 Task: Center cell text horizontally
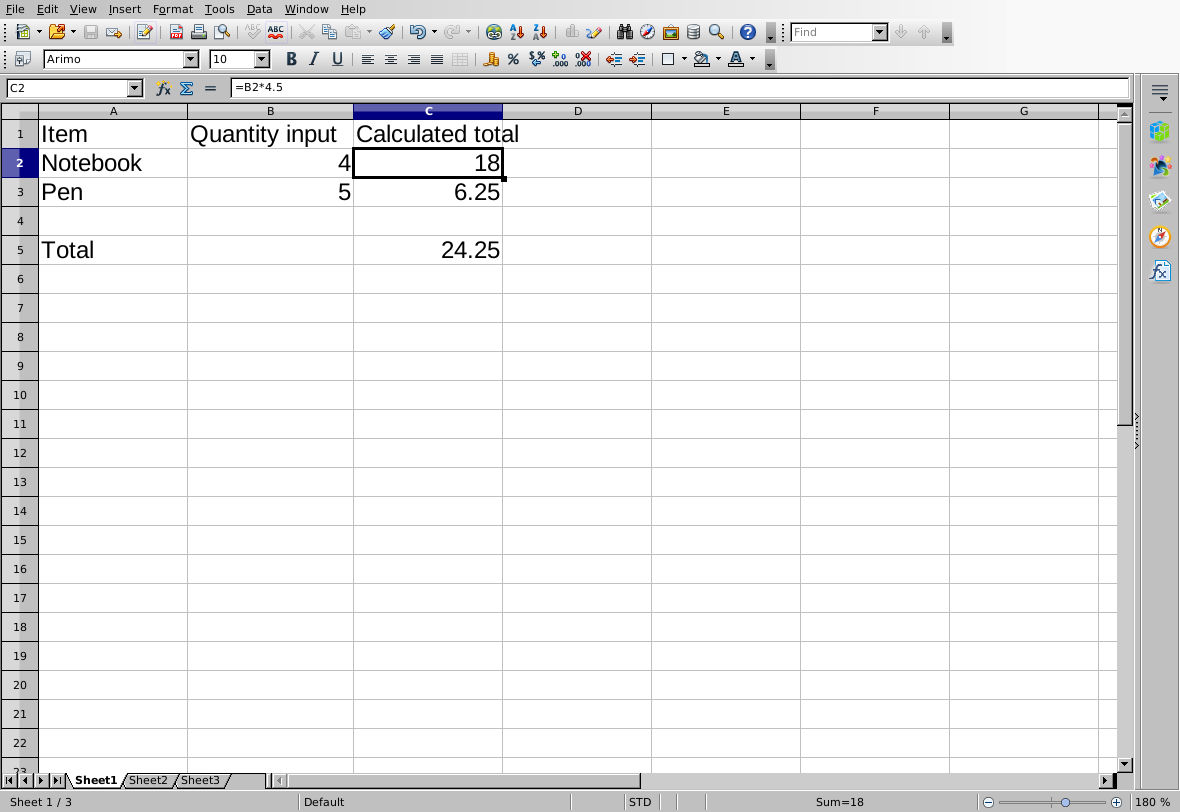(391, 59)
